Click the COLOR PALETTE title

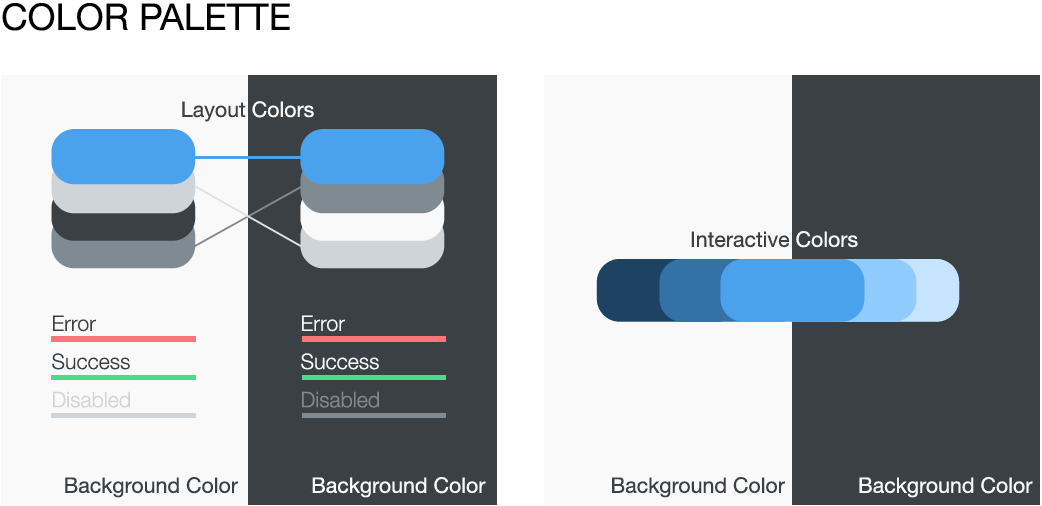click(146, 18)
